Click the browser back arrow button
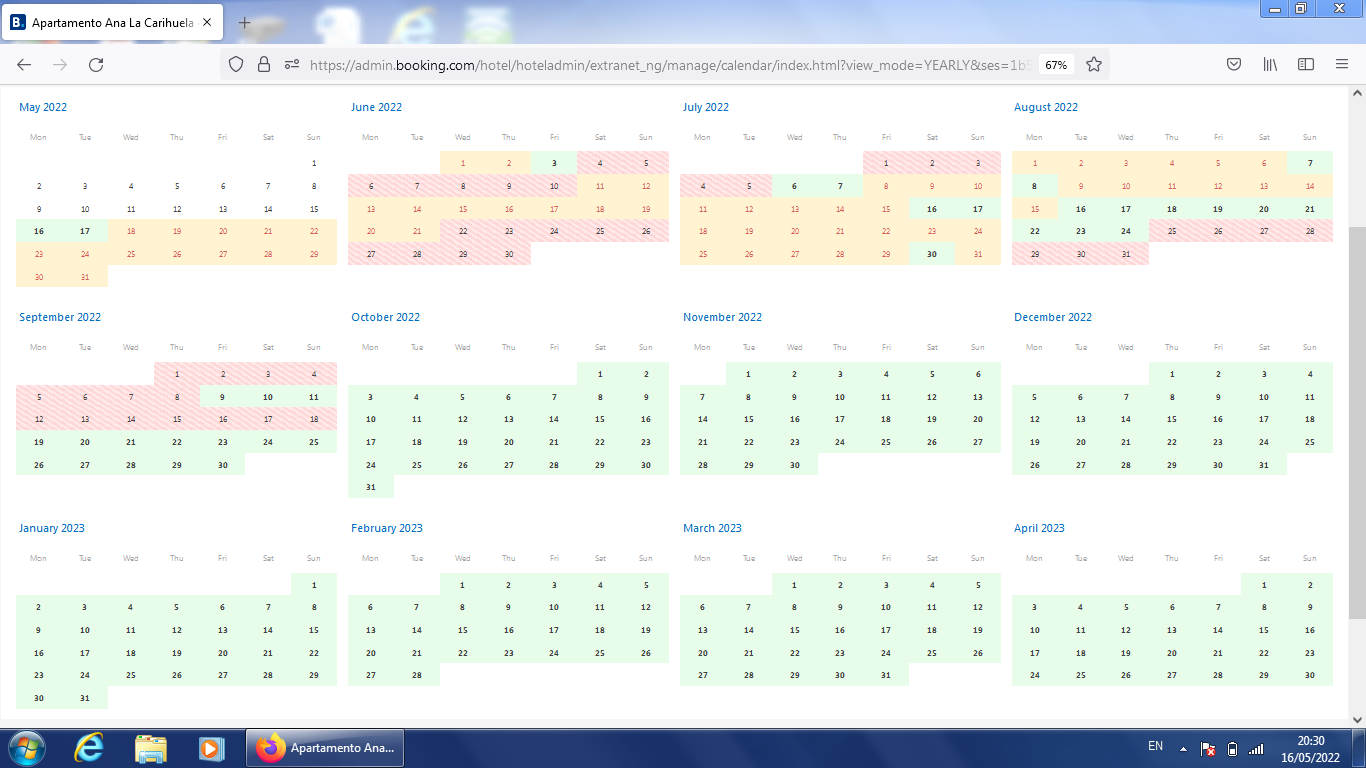This screenshot has height=768, width=1366. coord(24,64)
